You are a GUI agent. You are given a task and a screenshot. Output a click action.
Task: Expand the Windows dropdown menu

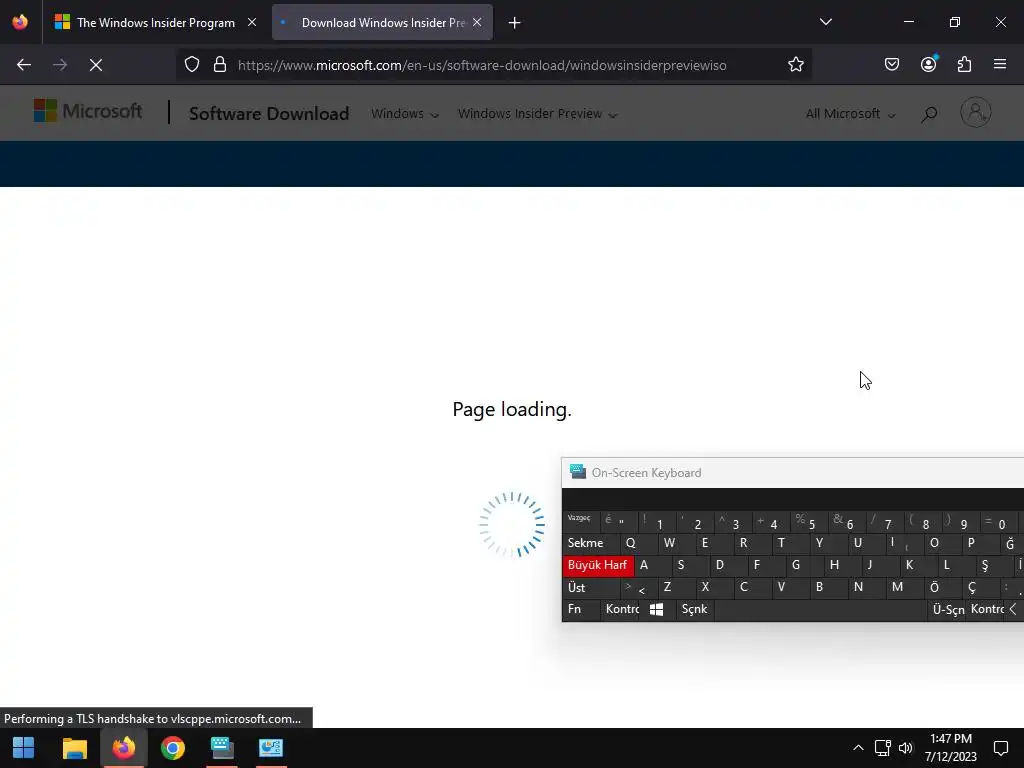click(x=405, y=114)
